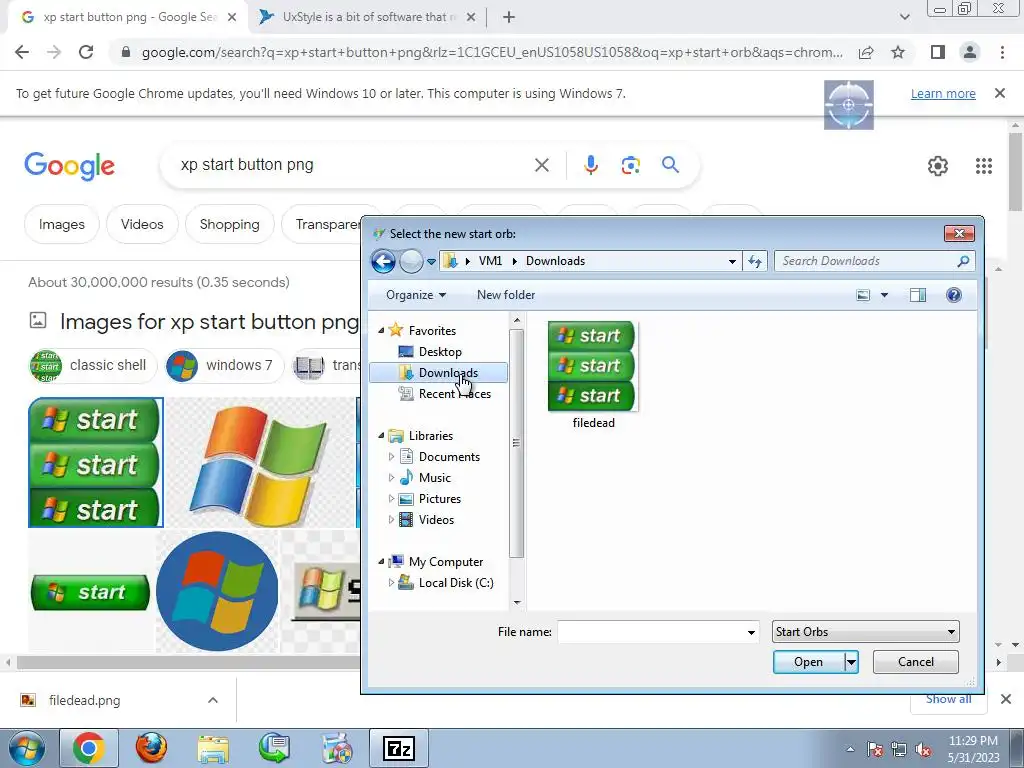The image size is (1024, 768).
Task: Reload the Google search page
Action: [x=86, y=53]
